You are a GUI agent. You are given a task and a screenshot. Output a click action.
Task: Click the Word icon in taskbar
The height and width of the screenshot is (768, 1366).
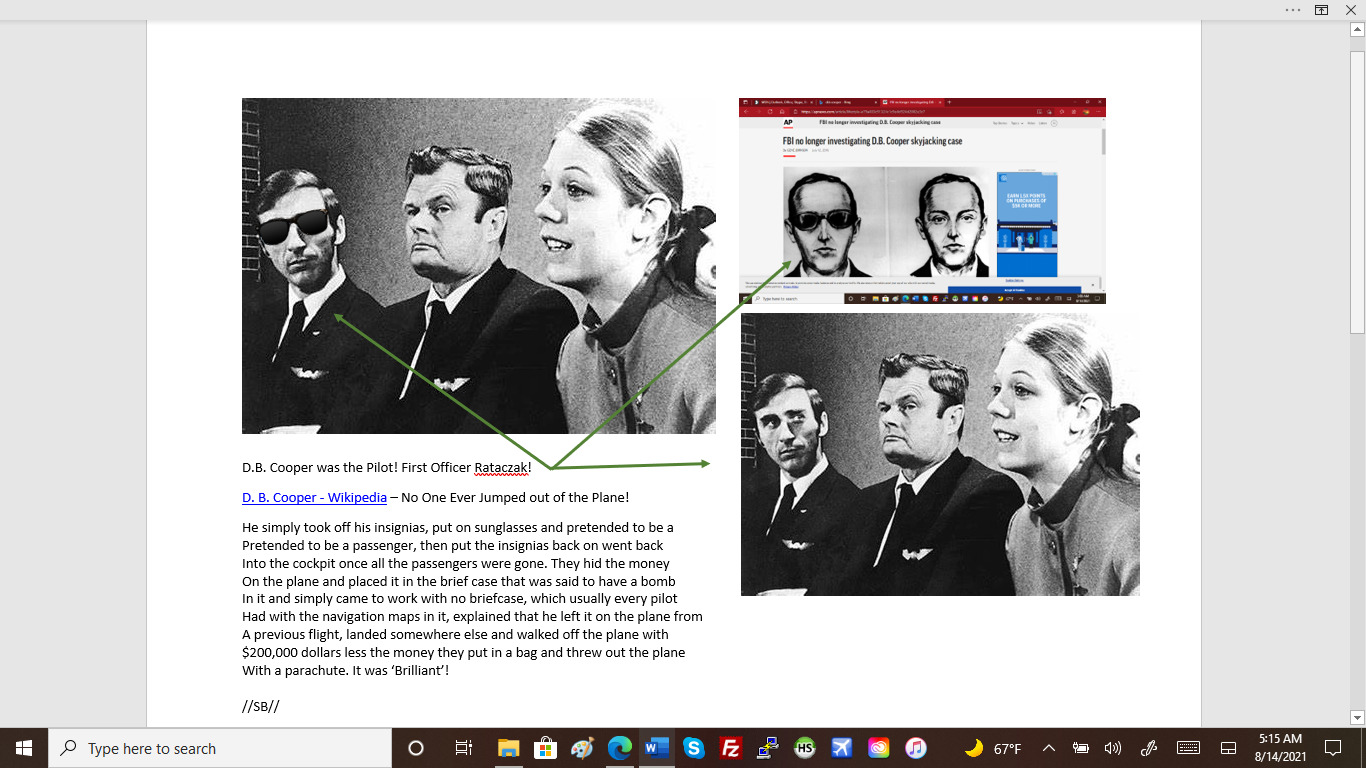tap(657, 748)
